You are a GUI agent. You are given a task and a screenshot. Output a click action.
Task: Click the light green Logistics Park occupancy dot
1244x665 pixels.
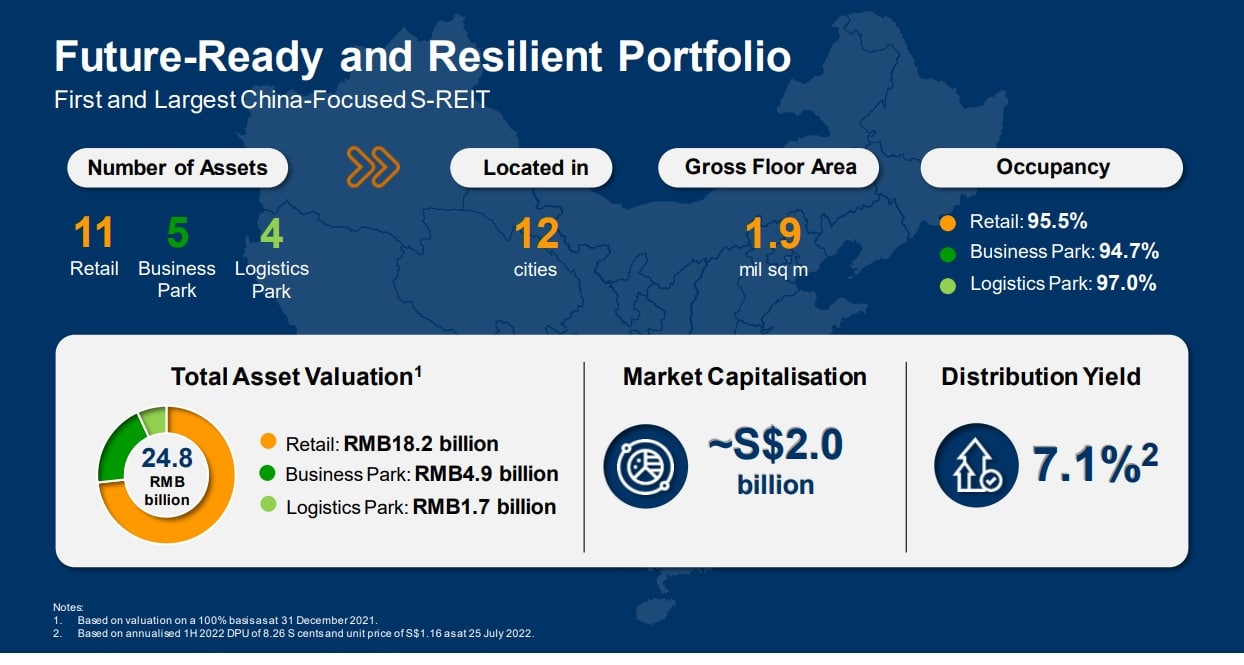(x=949, y=285)
